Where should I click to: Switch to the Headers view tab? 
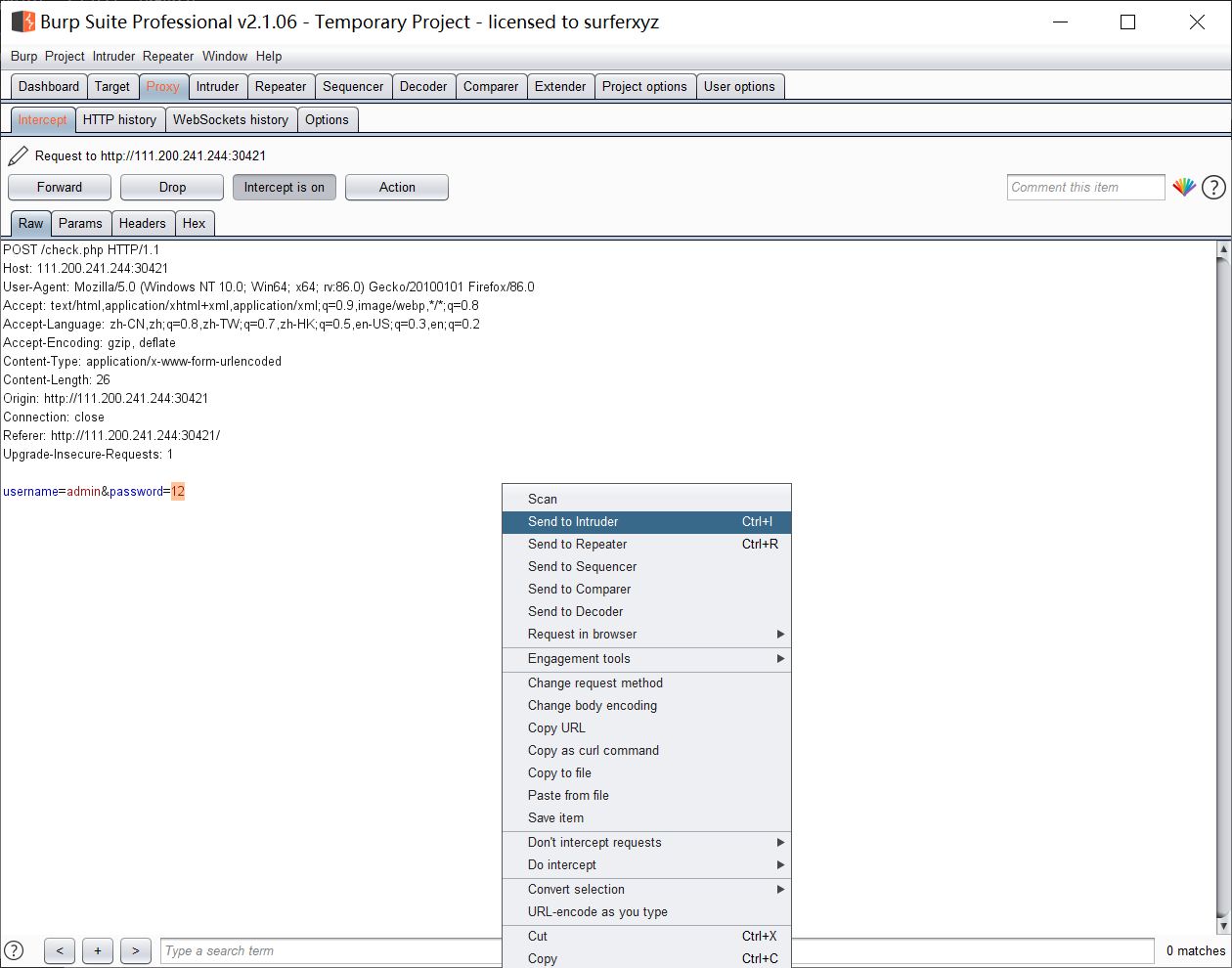(143, 223)
